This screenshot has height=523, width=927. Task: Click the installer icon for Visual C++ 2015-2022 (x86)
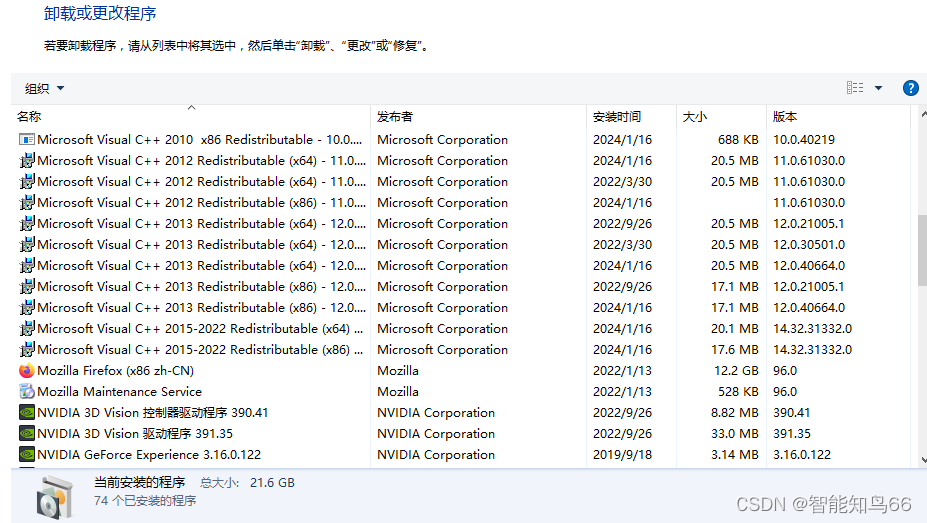(27, 349)
